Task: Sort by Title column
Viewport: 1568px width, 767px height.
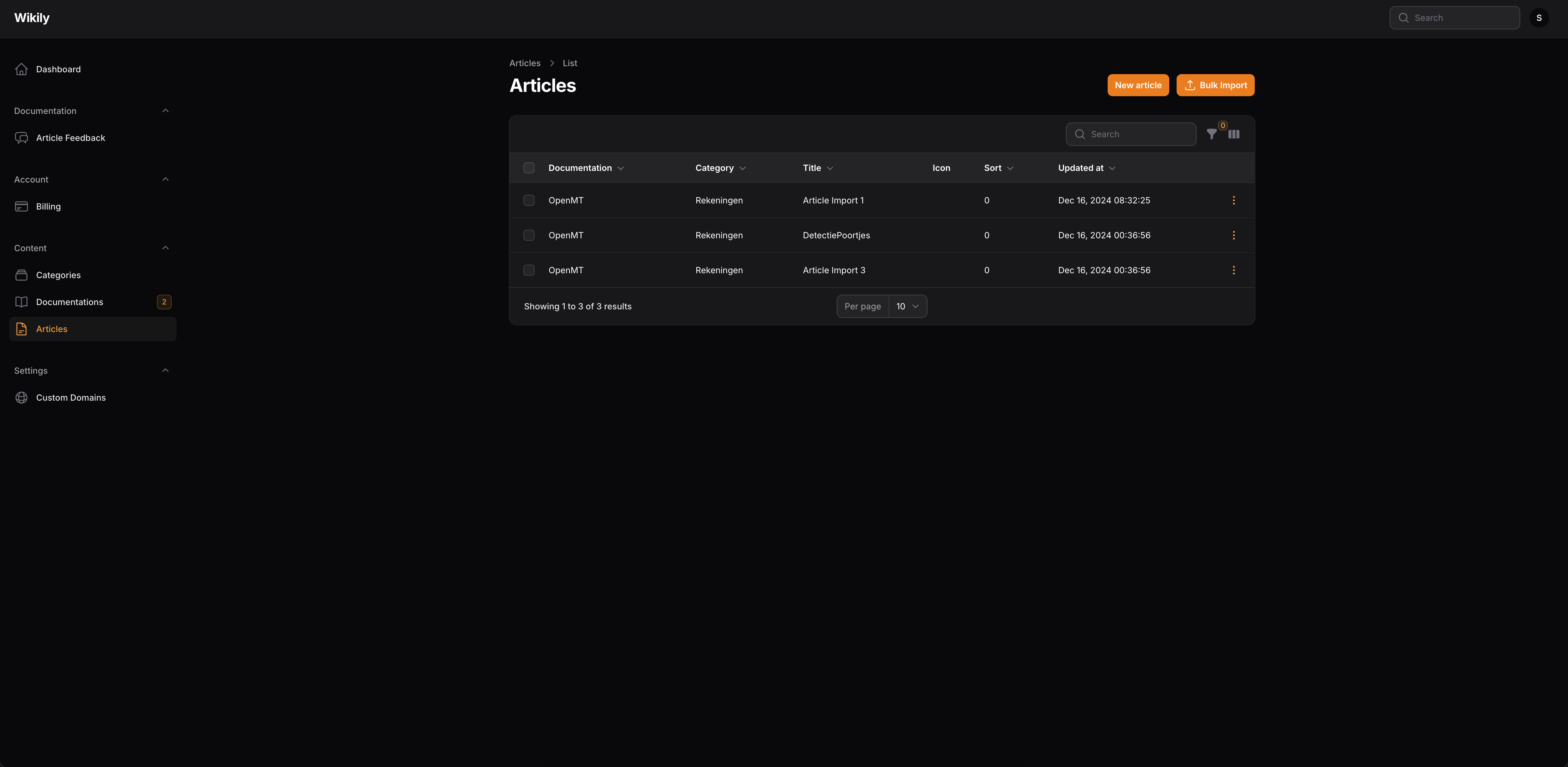Action: pyautogui.click(x=817, y=168)
